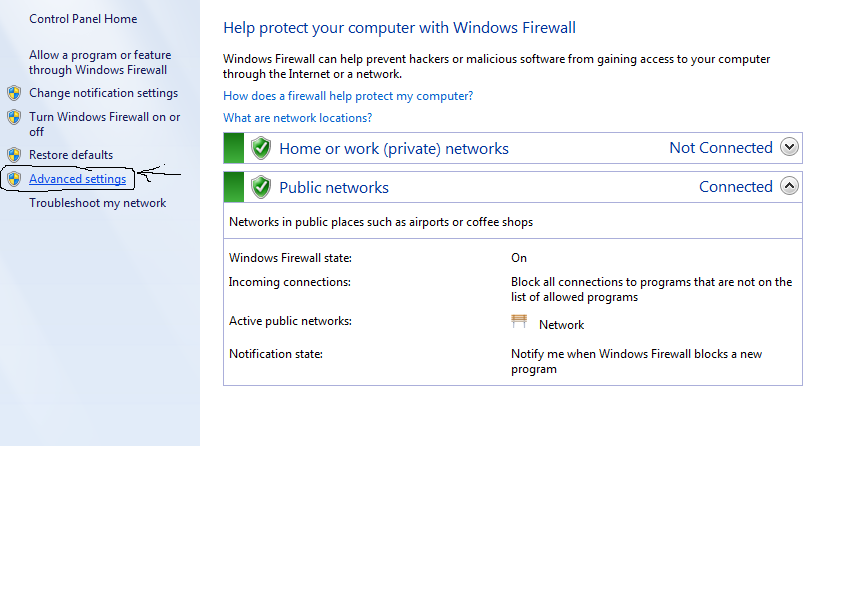Image resolution: width=853 pixels, height=589 pixels.
Task: Open Turn Windows Firewall on or off
Action: [104, 124]
